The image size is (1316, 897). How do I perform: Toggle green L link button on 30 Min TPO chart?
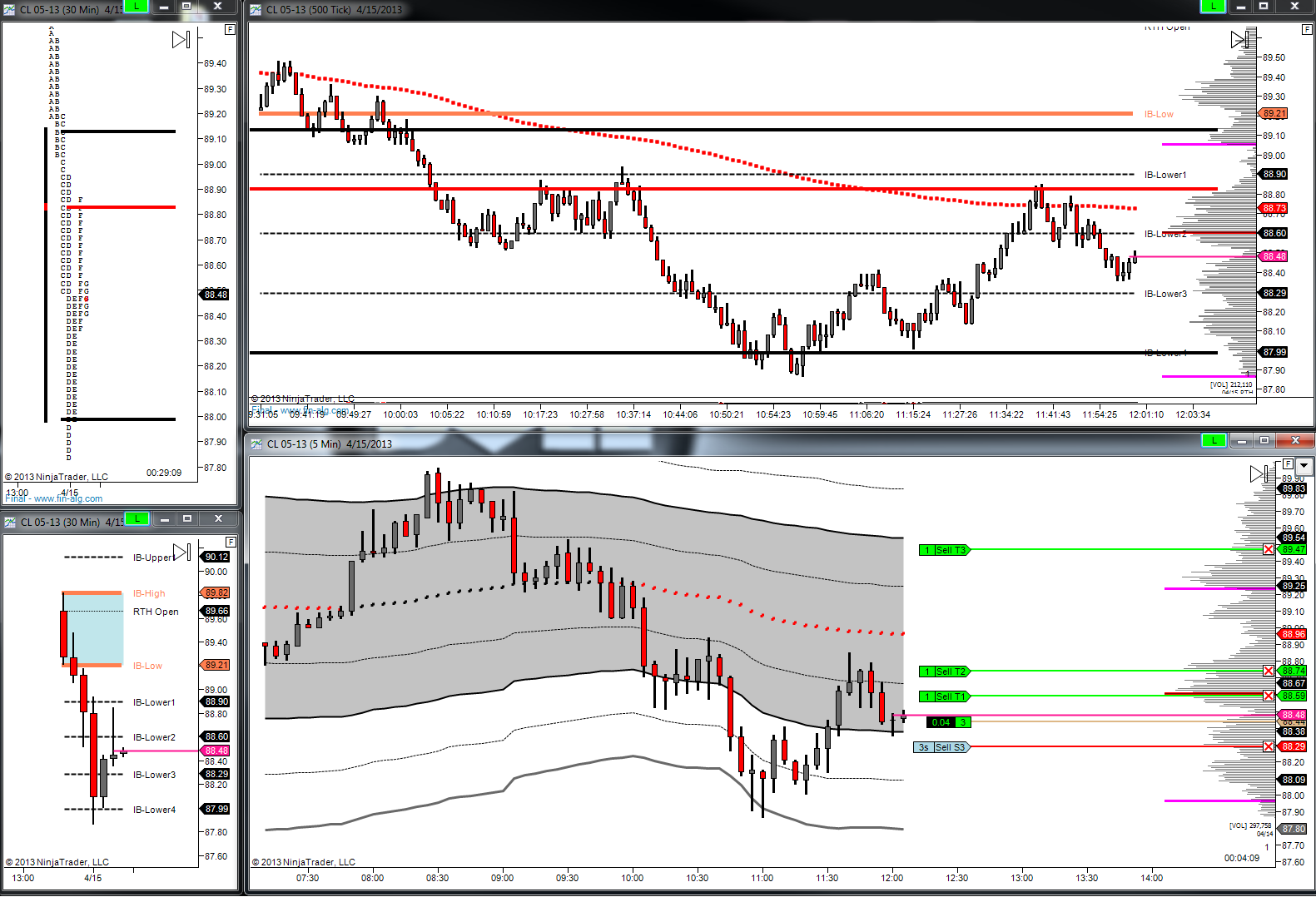coord(137,6)
